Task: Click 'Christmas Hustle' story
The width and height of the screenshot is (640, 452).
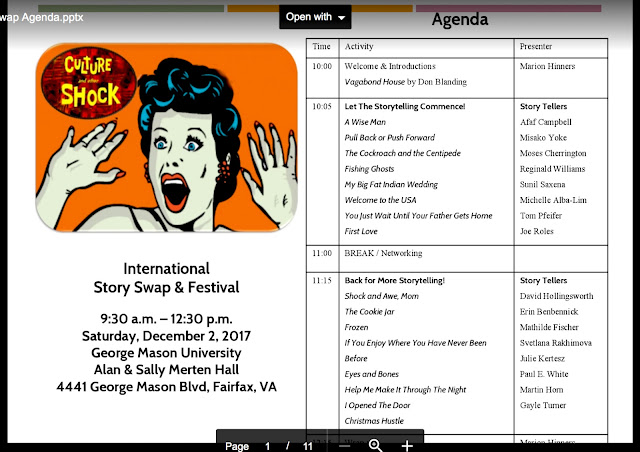Action: coord(374,421)
